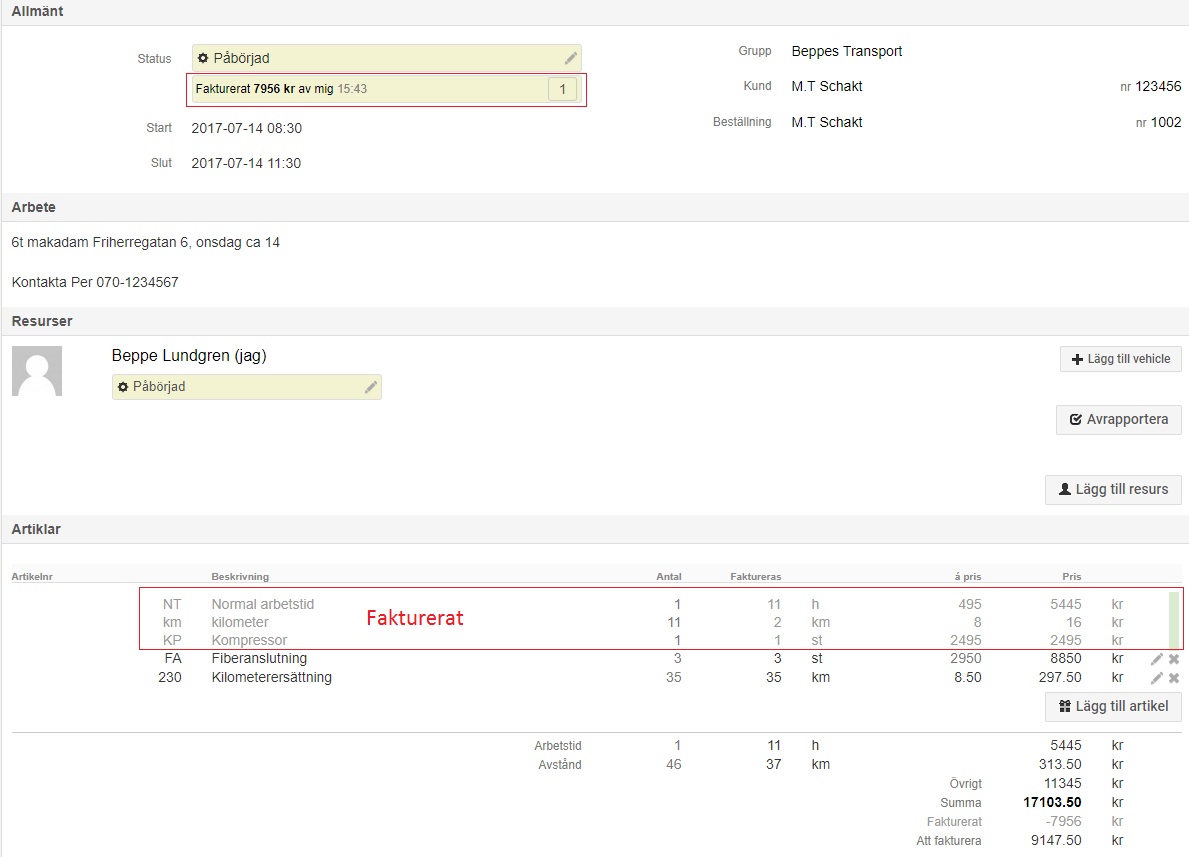This screenshot has height=857, width=1189.
Task: Open the Avrapportera button
Action: [x=1118, y=419]
